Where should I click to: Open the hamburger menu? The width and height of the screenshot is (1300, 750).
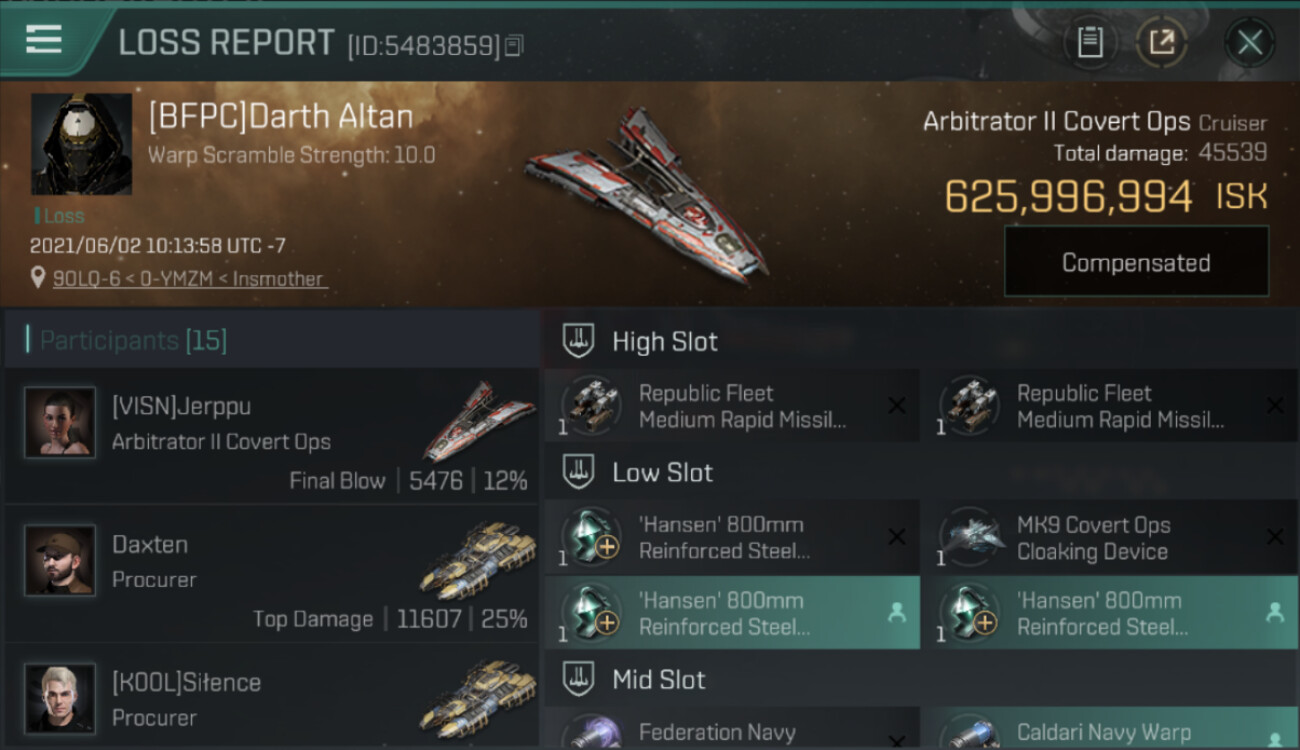pos(44,40)
